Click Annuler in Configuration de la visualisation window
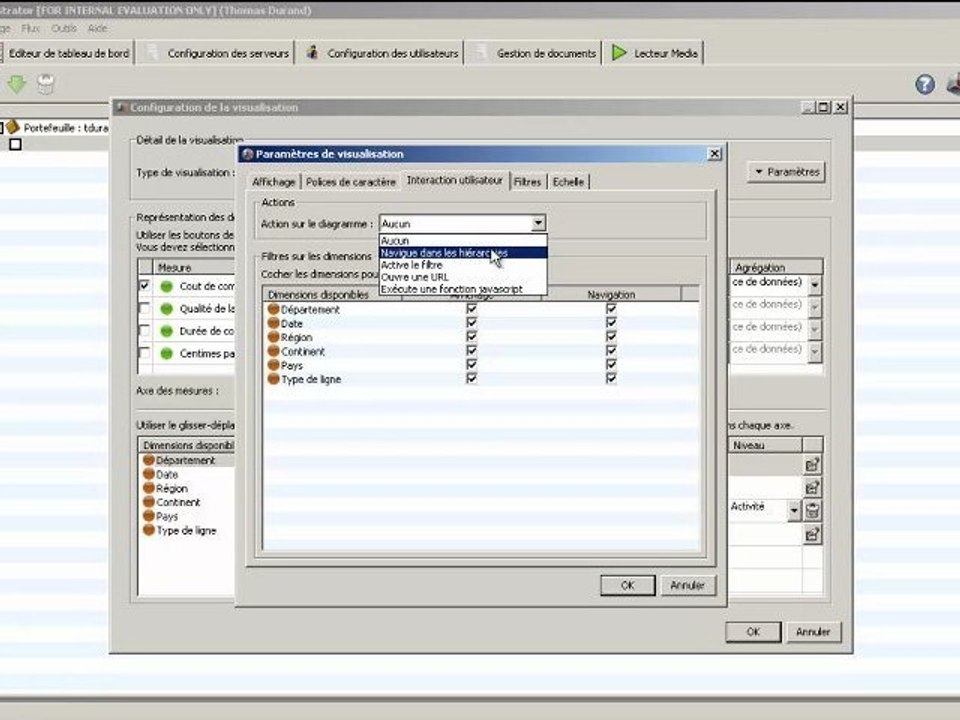This screenshot has width=960, height=720. point(813,632)
